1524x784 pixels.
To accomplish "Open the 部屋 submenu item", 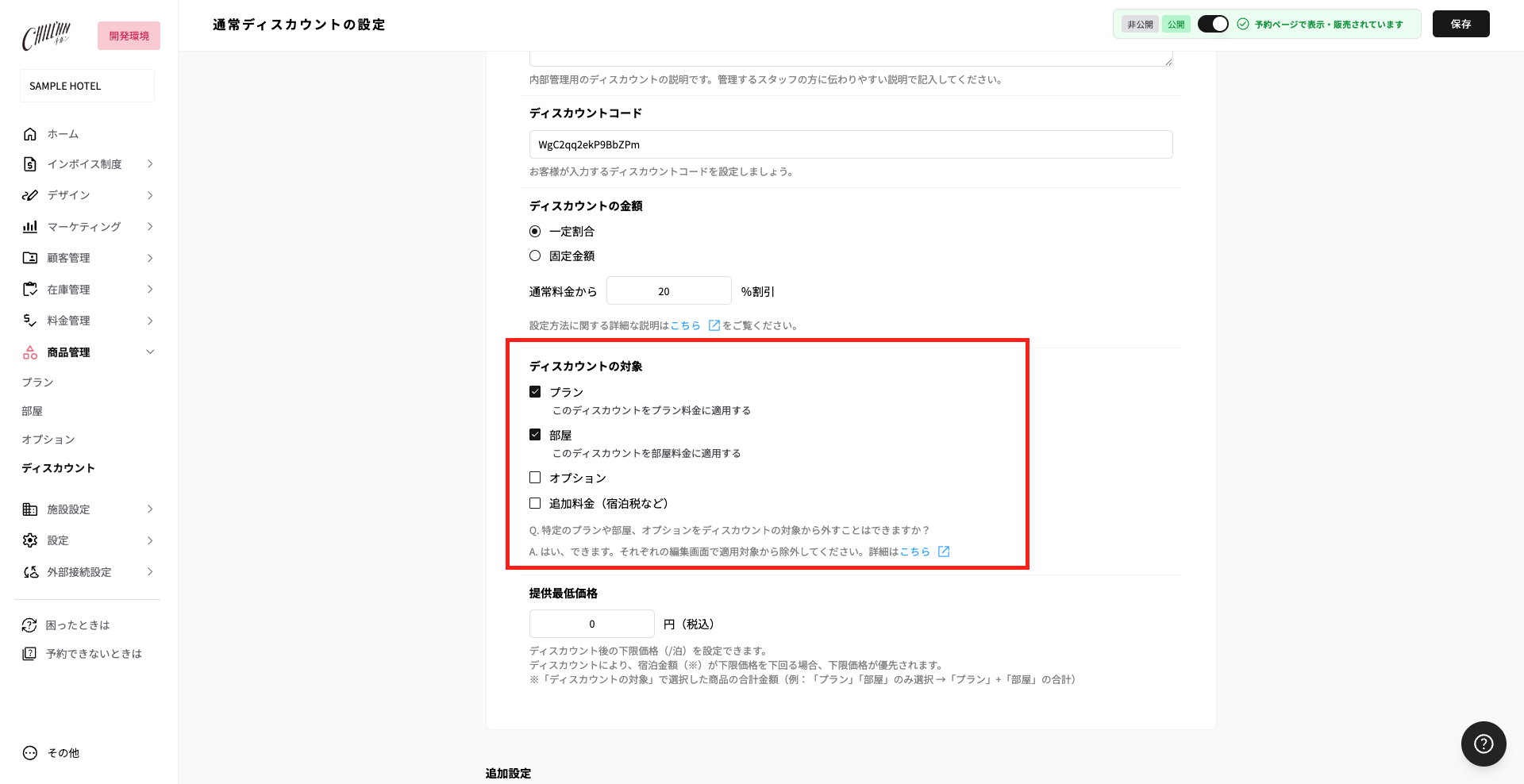I will pyautogui.click(x=33, y=411).
